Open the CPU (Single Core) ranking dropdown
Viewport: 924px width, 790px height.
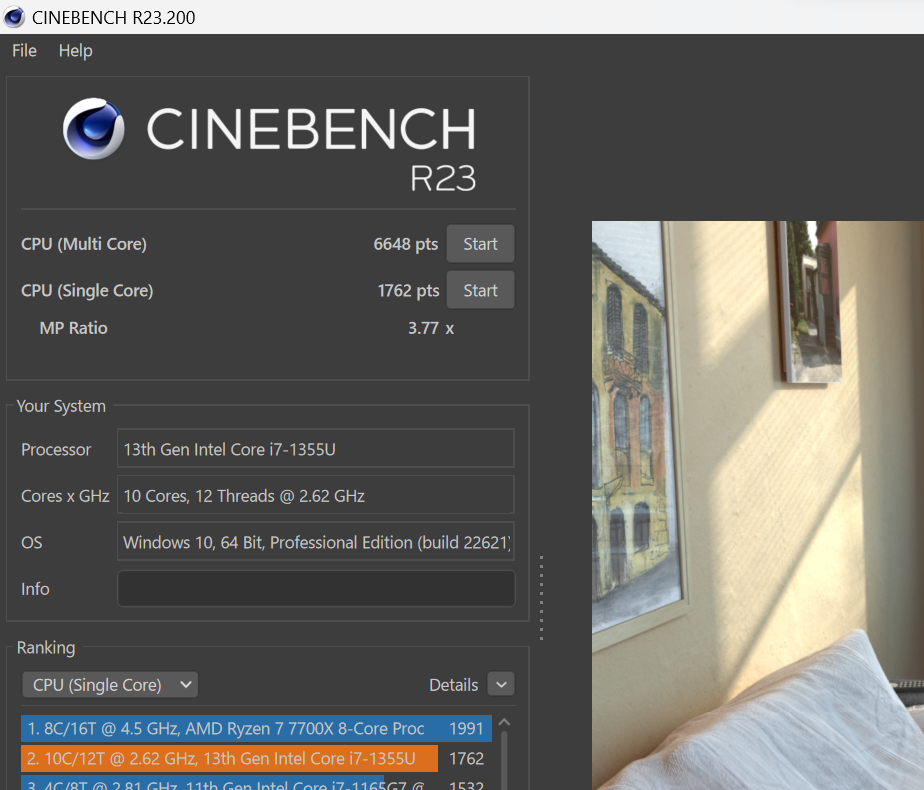click(110, 685)
